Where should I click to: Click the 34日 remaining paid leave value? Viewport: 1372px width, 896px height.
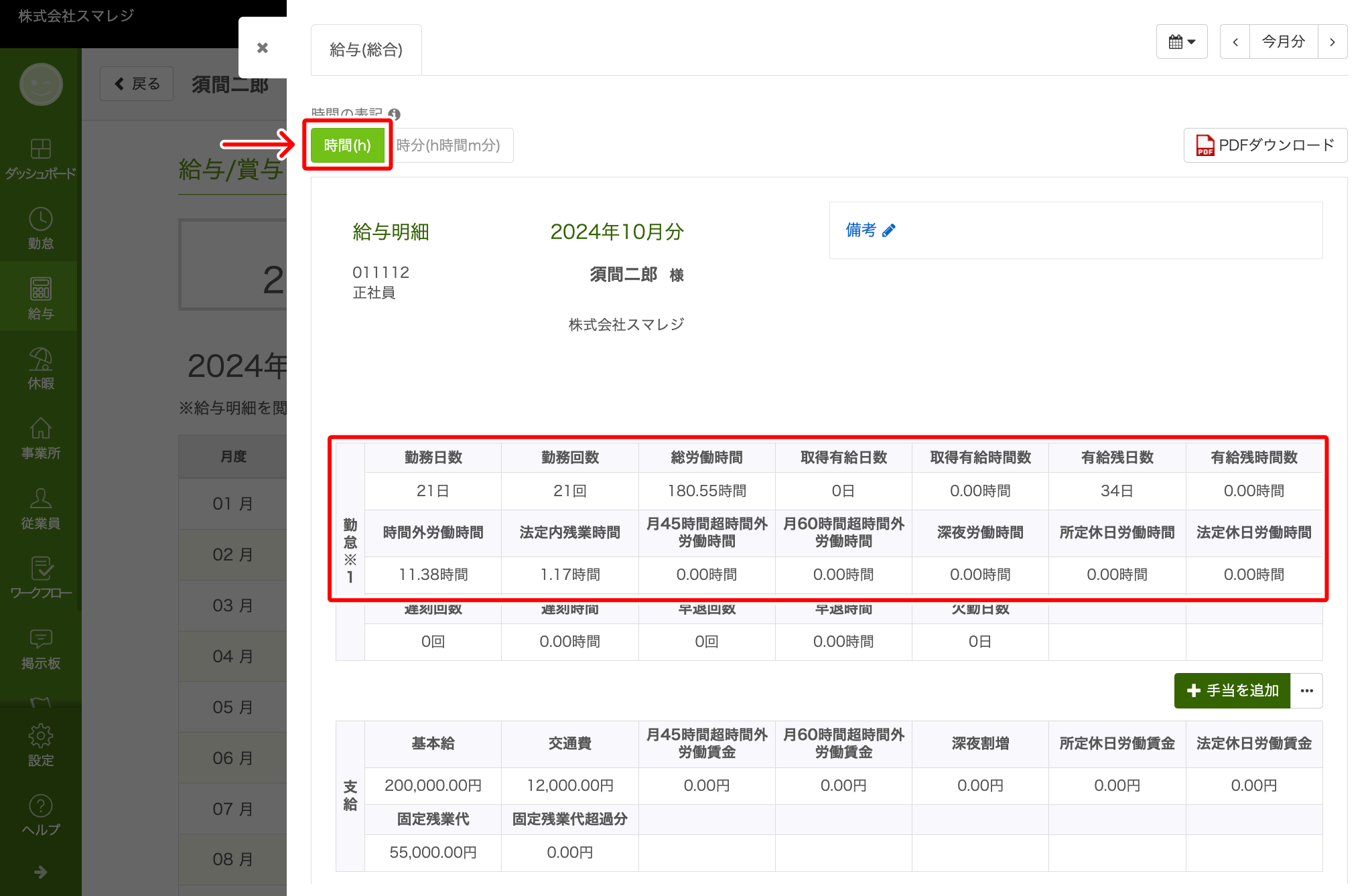click(x=1117, y=491)
